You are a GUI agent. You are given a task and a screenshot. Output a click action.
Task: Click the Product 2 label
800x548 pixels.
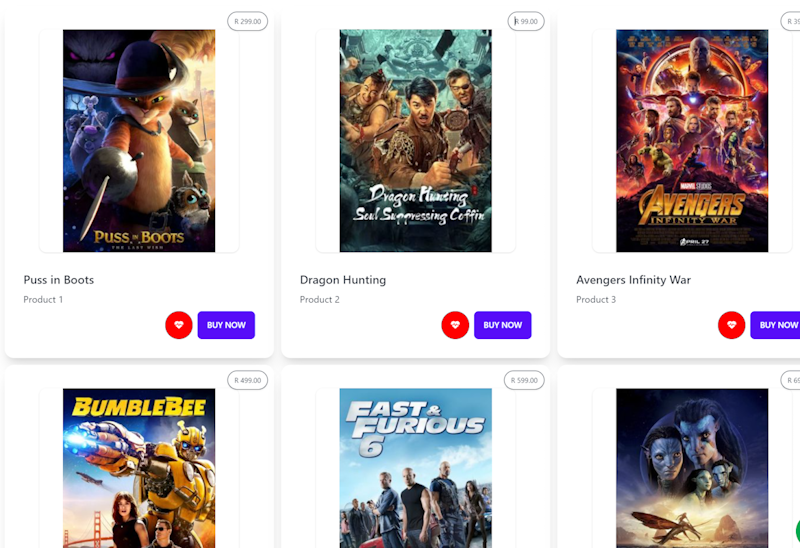point(319,300)
